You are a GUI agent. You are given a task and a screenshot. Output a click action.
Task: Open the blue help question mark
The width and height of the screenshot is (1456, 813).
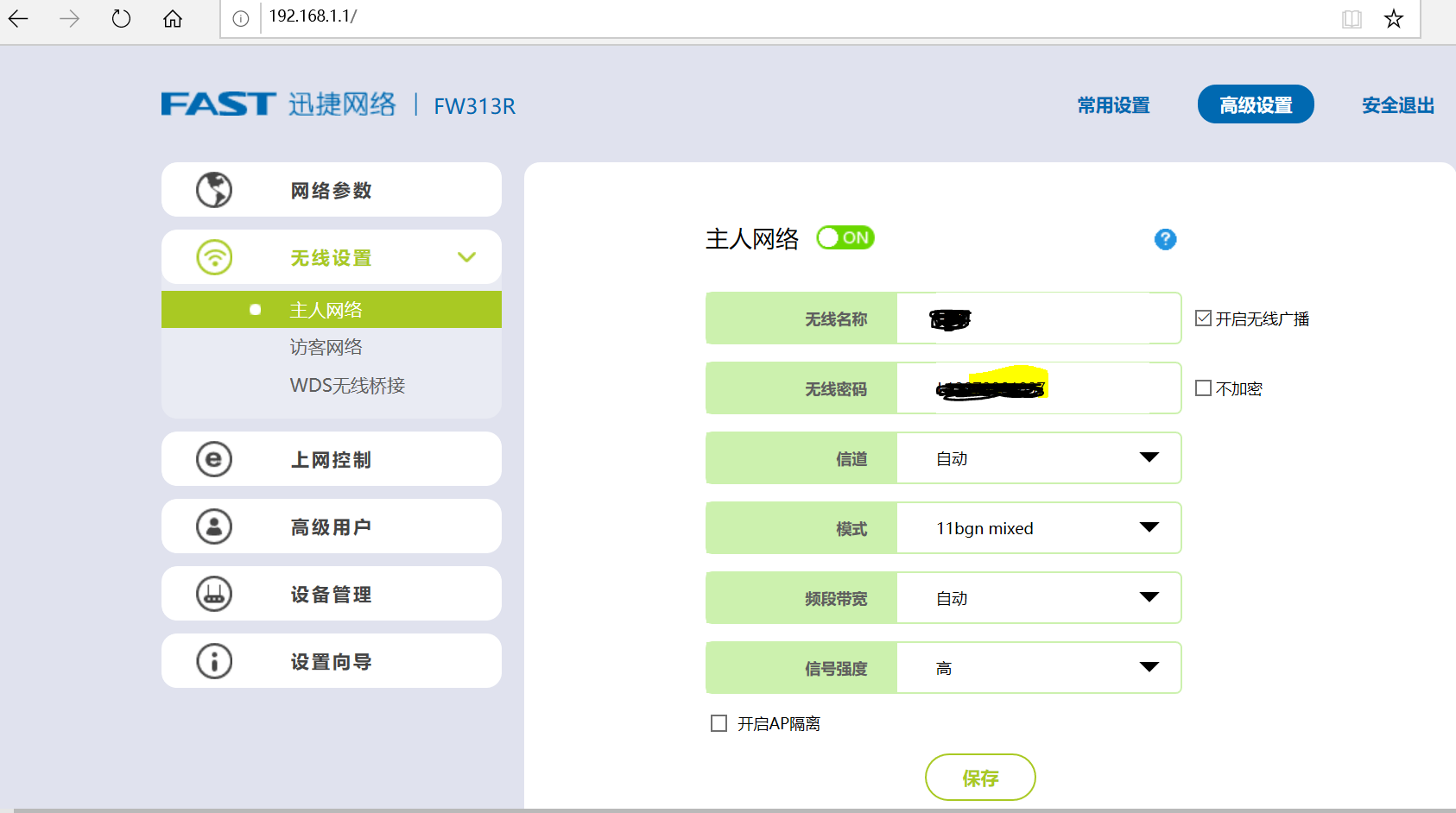point(1165,239)
